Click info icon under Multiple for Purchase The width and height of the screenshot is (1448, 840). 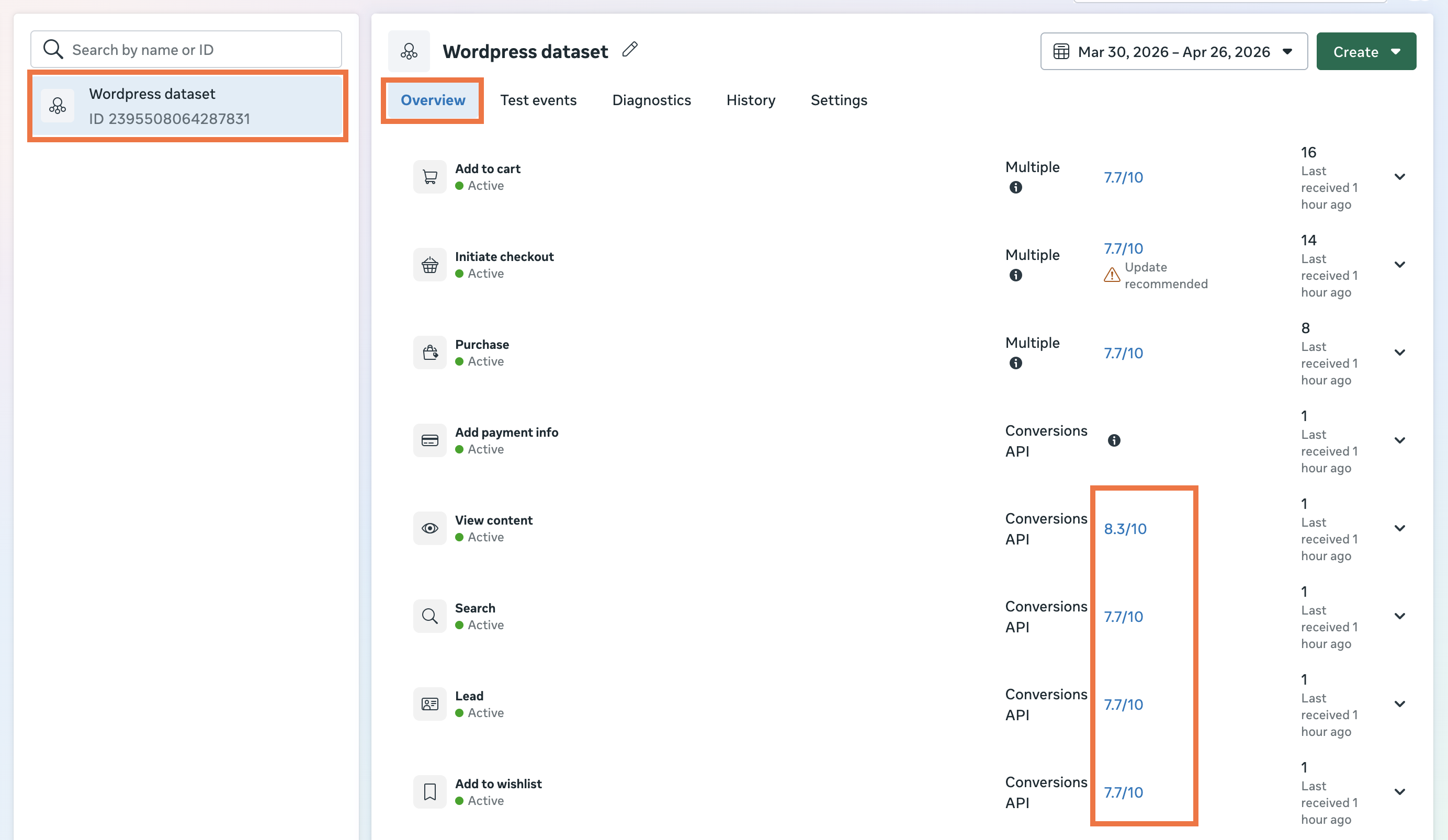[1015, 363]
